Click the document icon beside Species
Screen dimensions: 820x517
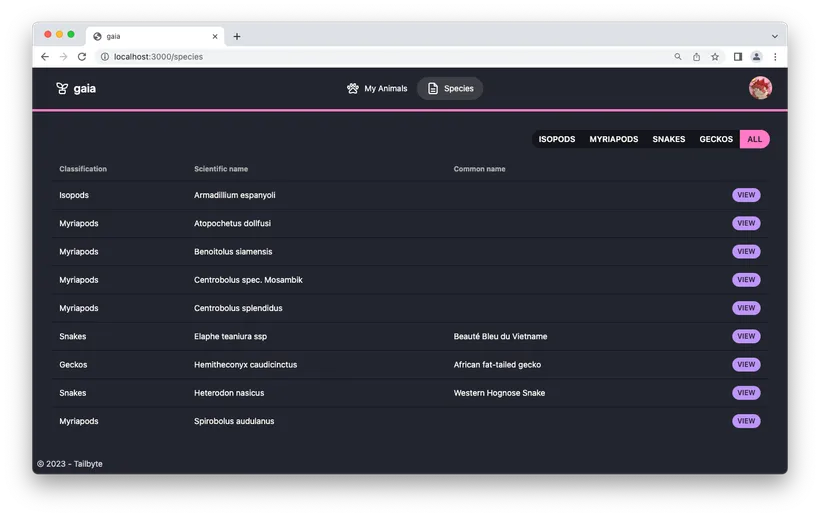[x=433, y=88]
